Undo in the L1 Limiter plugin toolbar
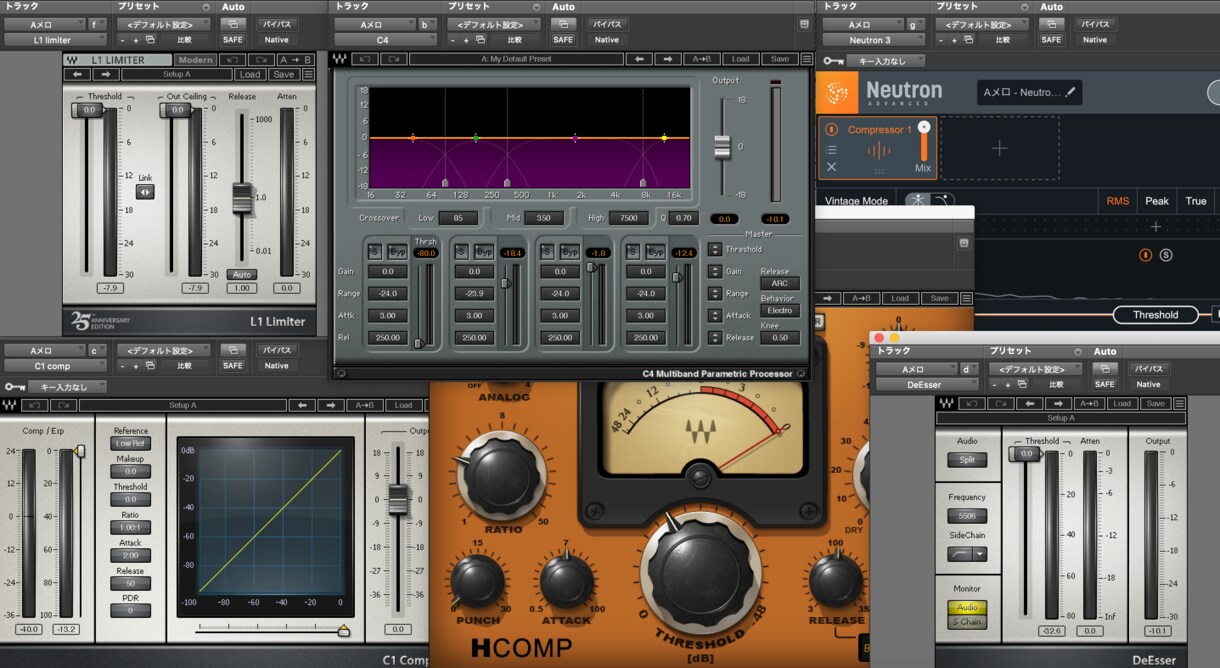 (233, 60)
